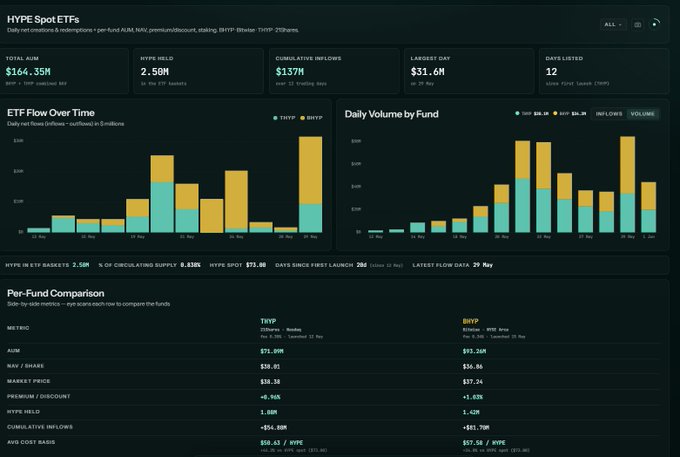
Task: Click THYP HYPE held value 1.08M
Action: pyautogui.click(x=269, y=412)
